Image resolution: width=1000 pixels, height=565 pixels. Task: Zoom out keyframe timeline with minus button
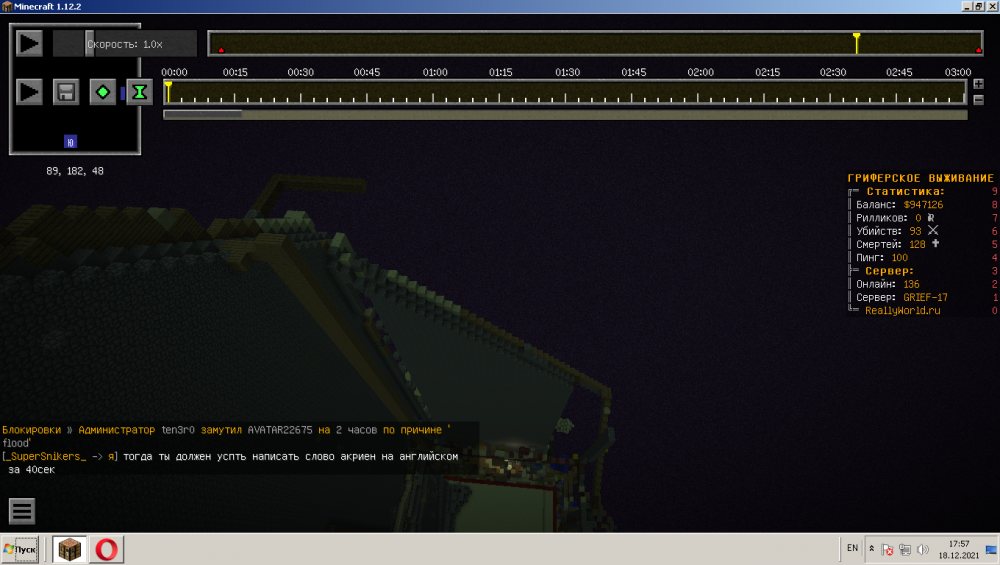pyautogui.click(x=978, y=99)
